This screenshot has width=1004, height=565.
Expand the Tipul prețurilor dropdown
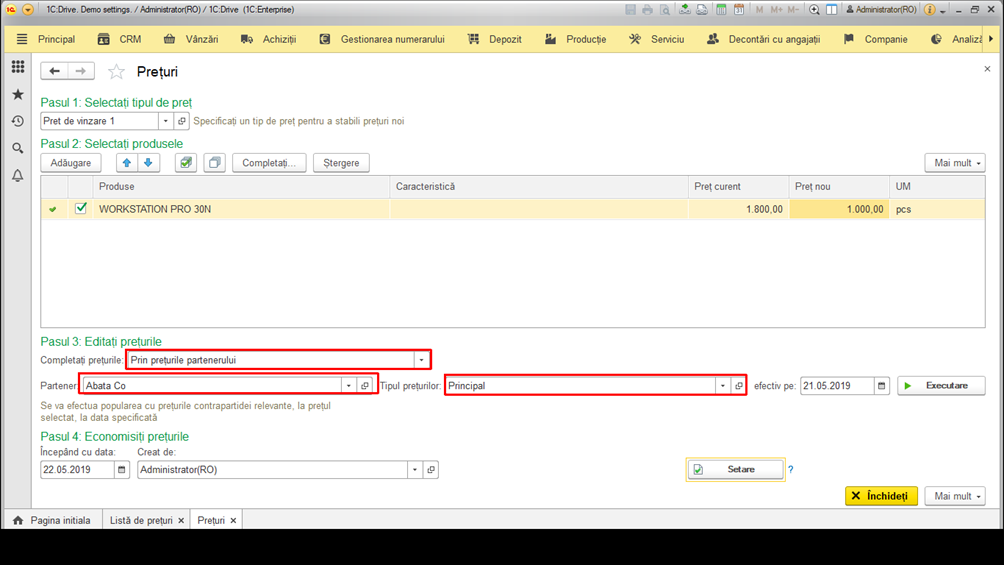[x=722, y=386]
